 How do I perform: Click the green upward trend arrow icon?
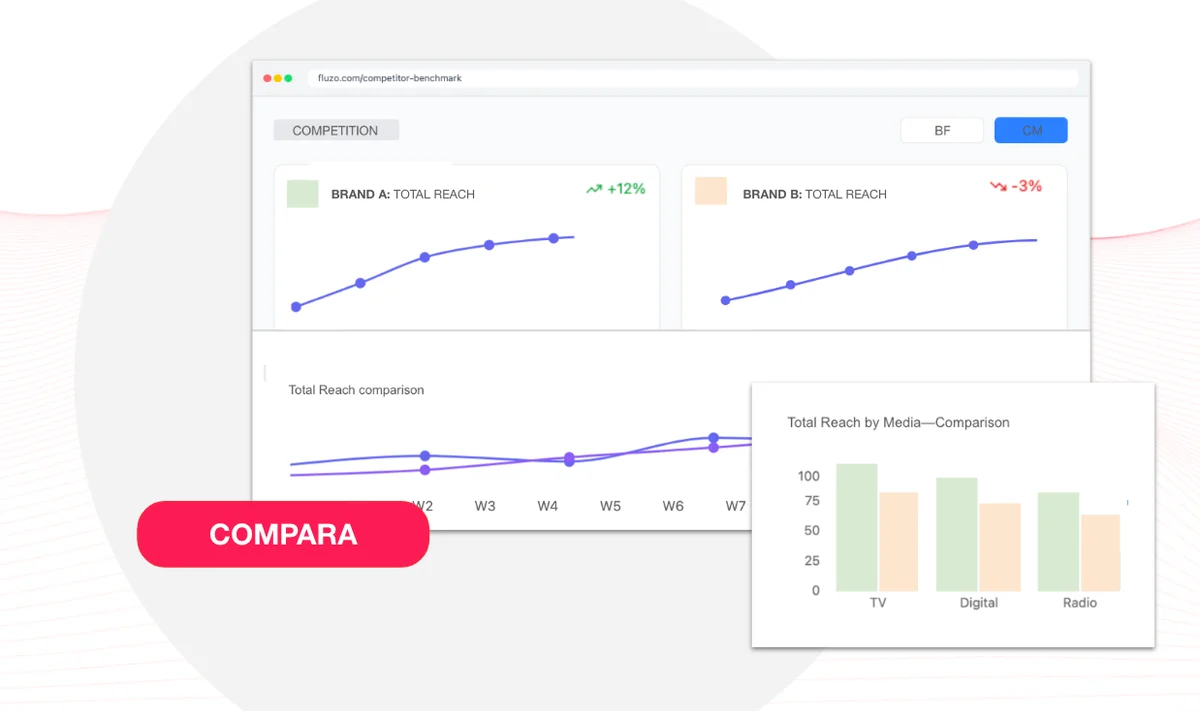point(594,188)
